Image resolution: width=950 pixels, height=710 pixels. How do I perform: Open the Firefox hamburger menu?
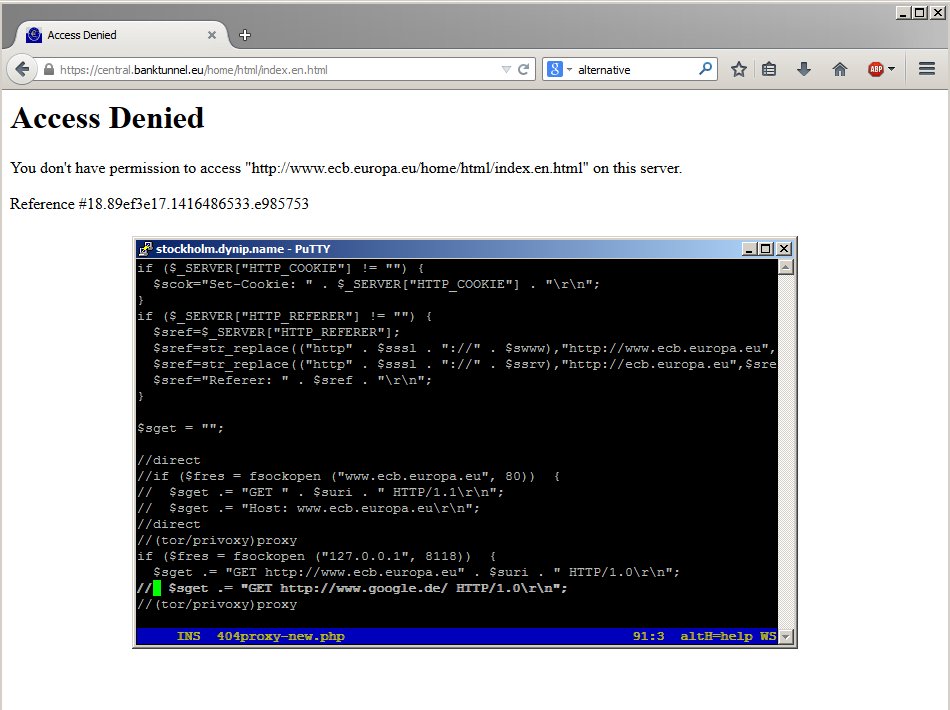[927, 69]
